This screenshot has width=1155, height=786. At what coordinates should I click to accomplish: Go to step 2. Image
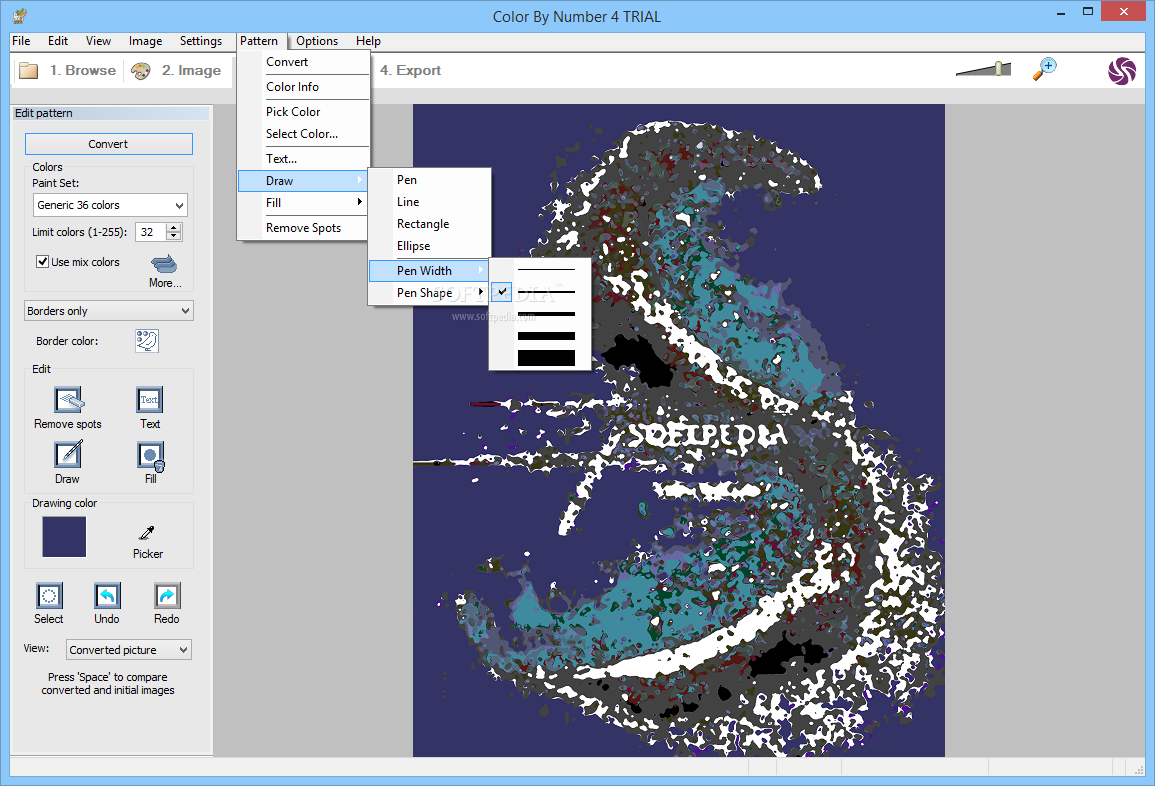191,71
